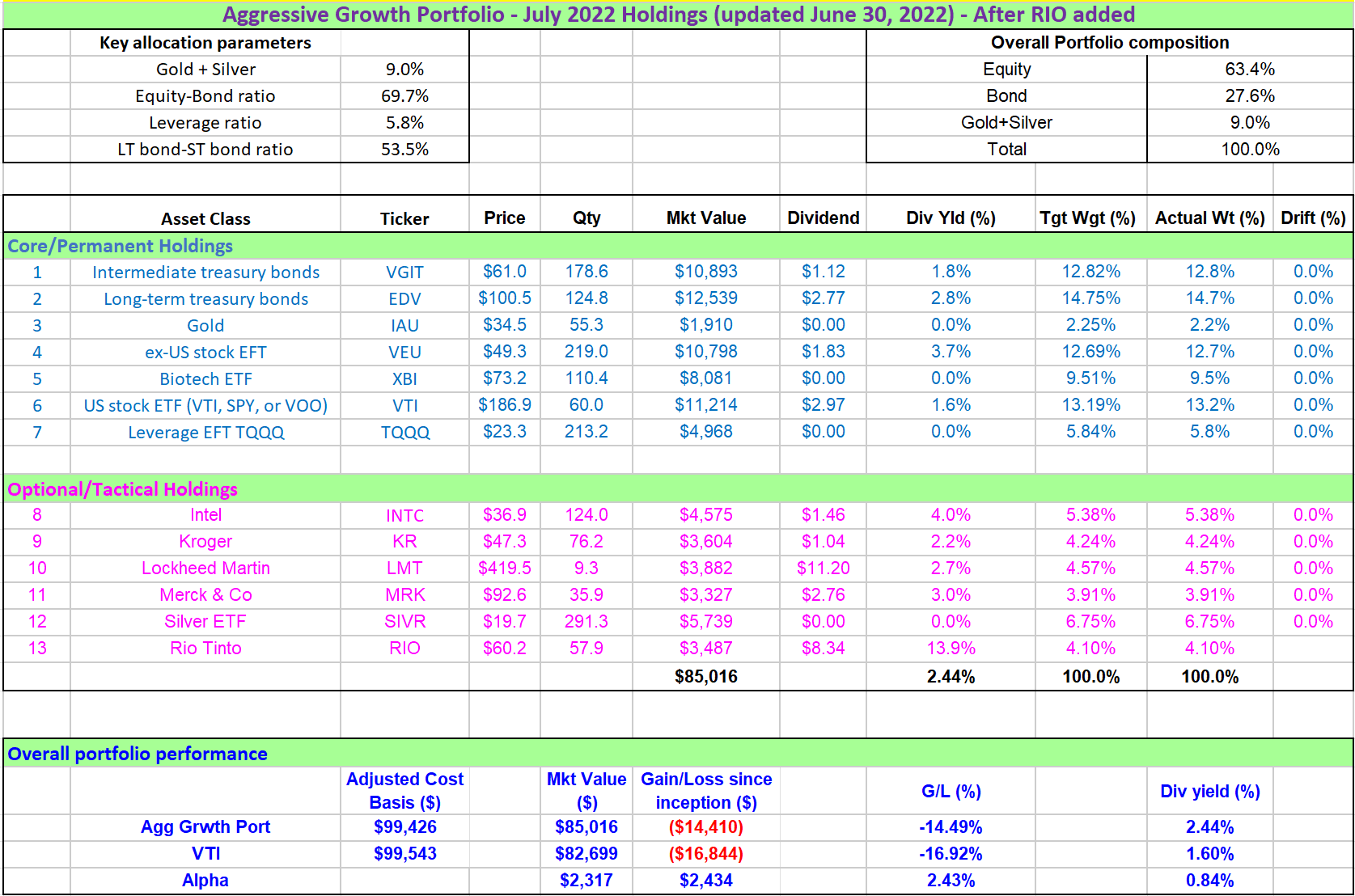Select the Drift (%) column header
1355x896 pixels.
(1312, 218)
